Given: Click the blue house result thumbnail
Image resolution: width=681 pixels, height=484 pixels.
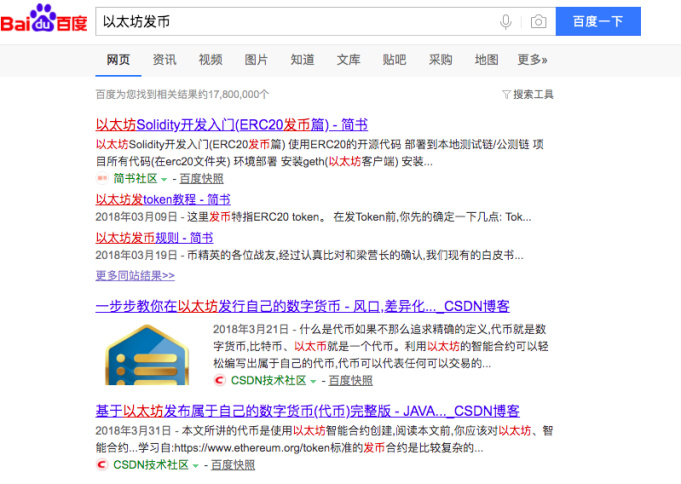Looking at the screenshot, I should [147, 354].
